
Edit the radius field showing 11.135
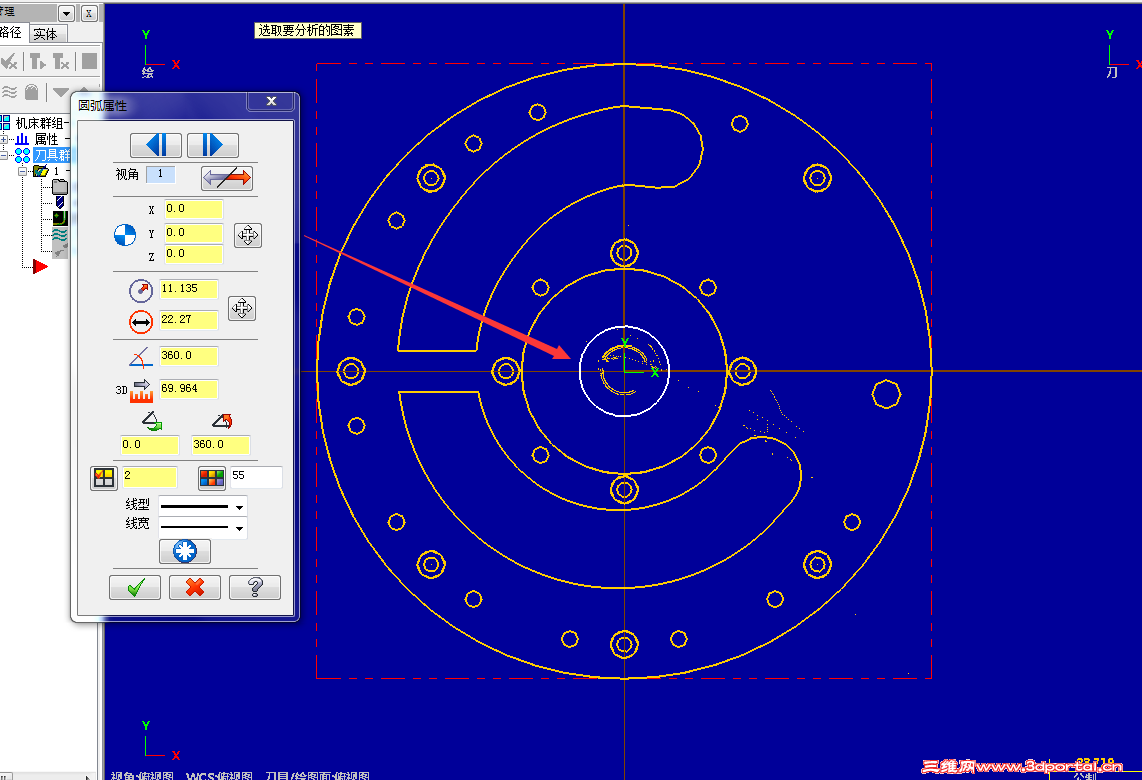(189, 289)
